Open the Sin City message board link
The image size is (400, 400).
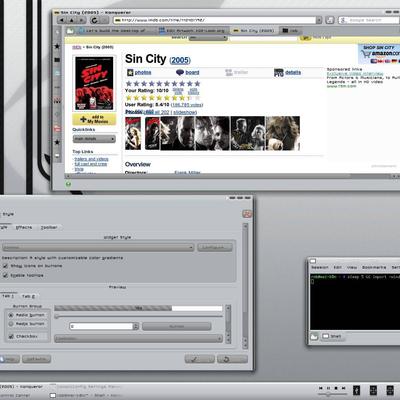pyautogui.click(x=192, y=72)
